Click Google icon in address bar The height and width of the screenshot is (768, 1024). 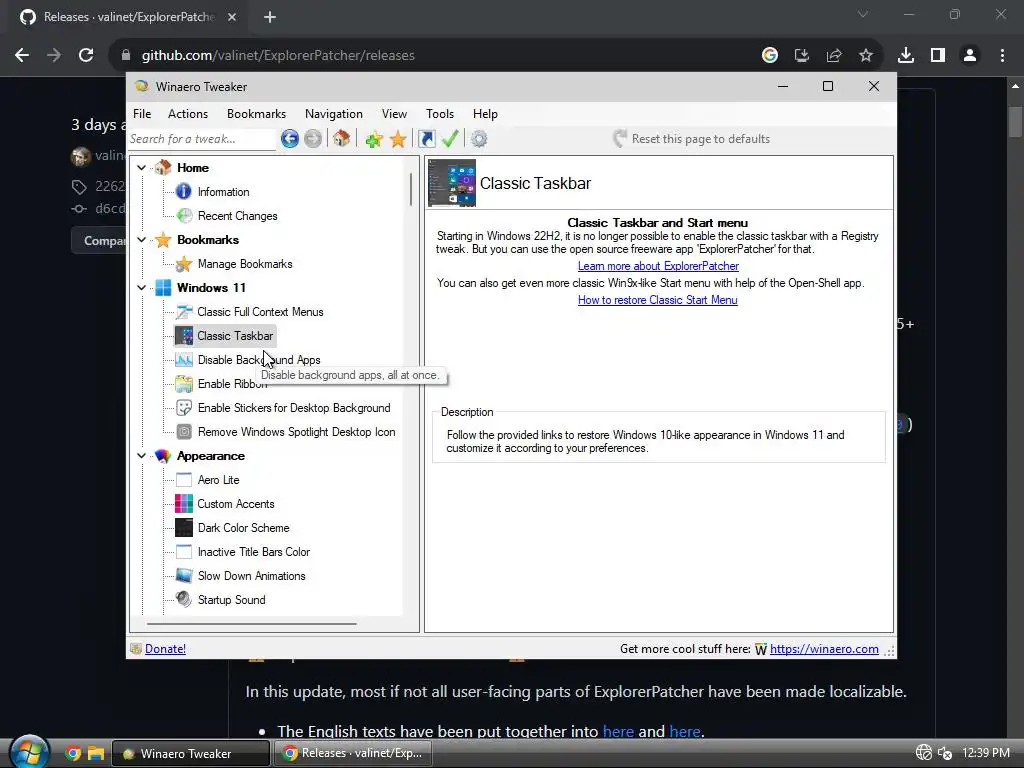tap(770, 56)
